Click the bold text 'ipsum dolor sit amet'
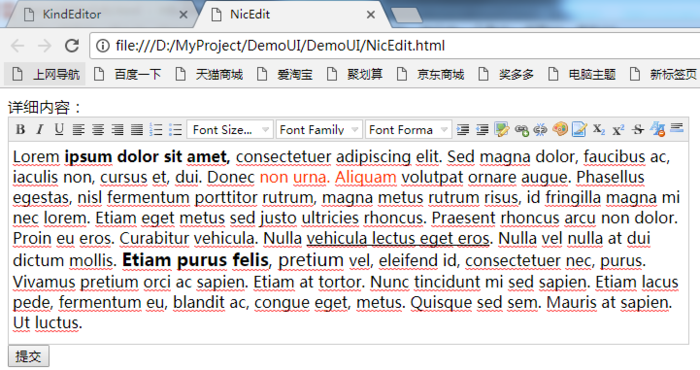The width and height of the screenshot is (700, 370). click(147, 157)
